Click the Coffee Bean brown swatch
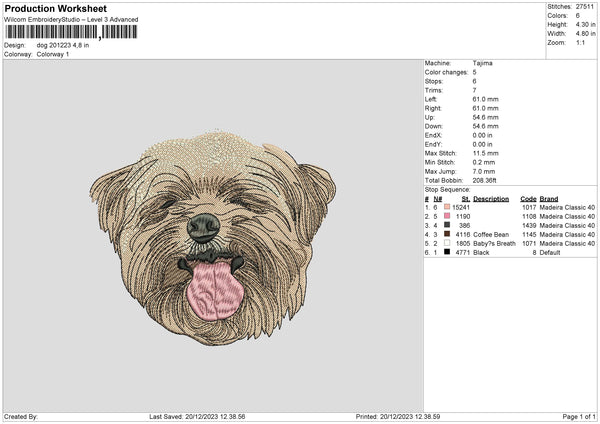This screenshot has height=424, width=600. [447, 234]
